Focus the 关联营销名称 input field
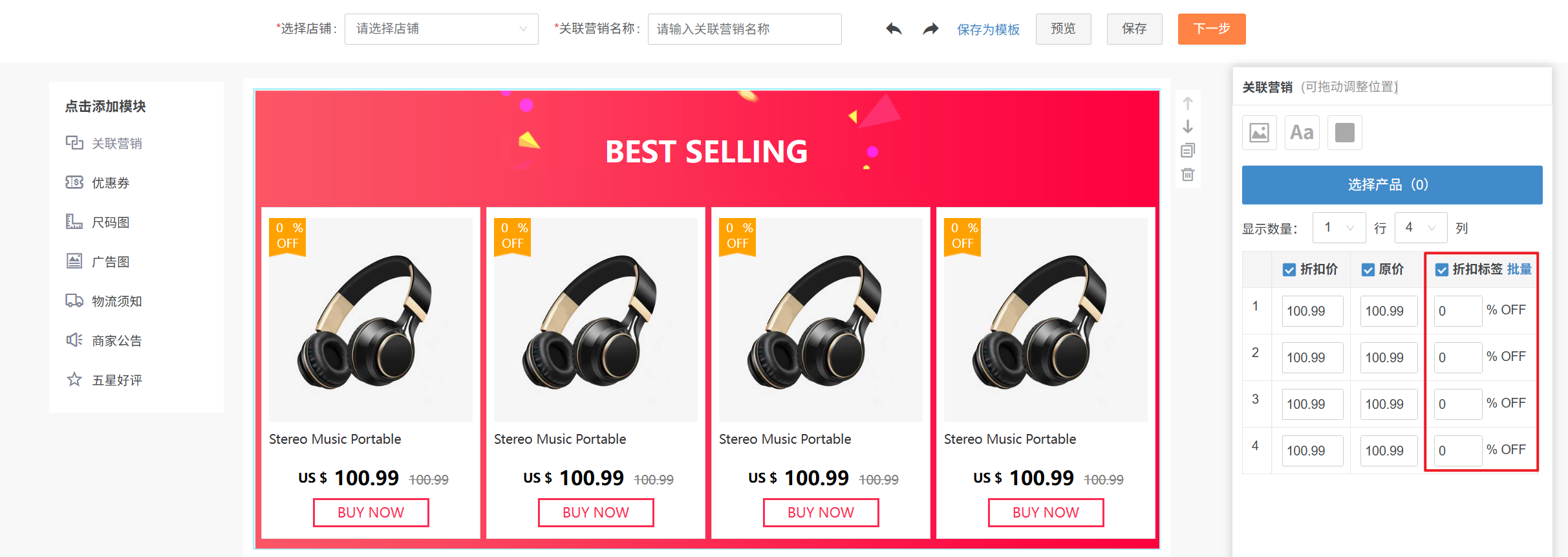 [744, 29]
